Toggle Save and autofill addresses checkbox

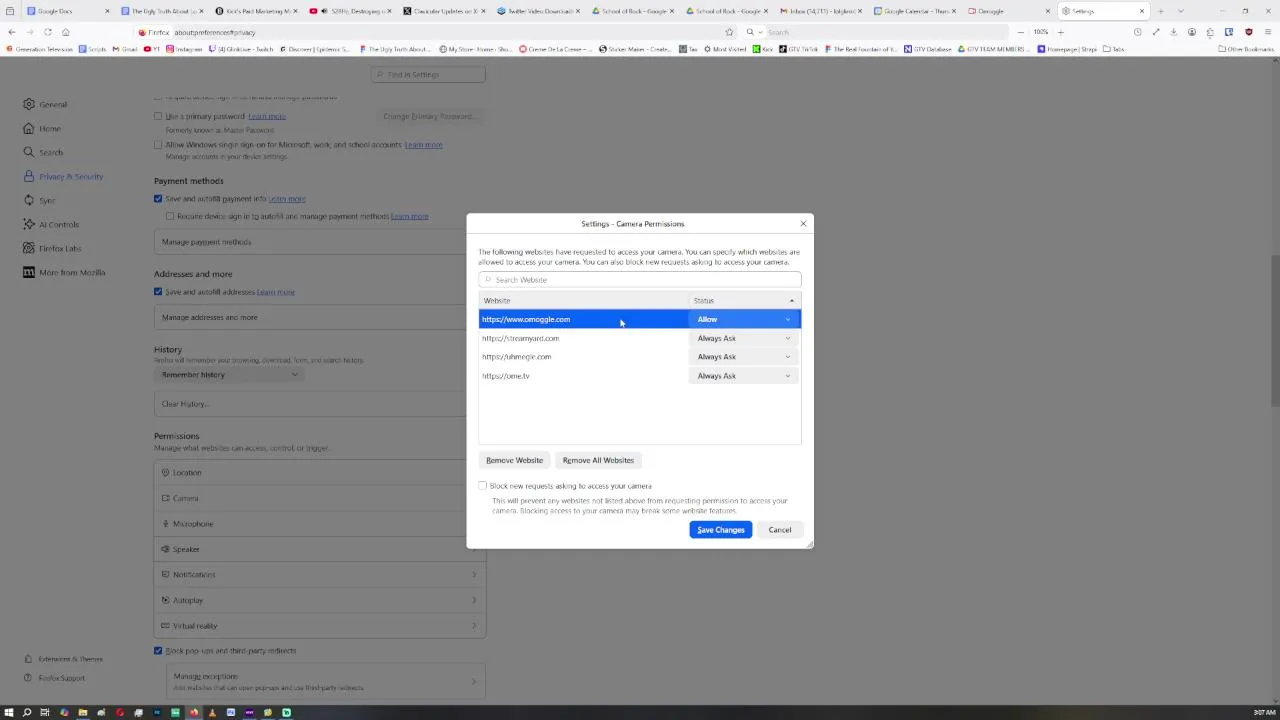pyautogui.click(x=158, y=292)
